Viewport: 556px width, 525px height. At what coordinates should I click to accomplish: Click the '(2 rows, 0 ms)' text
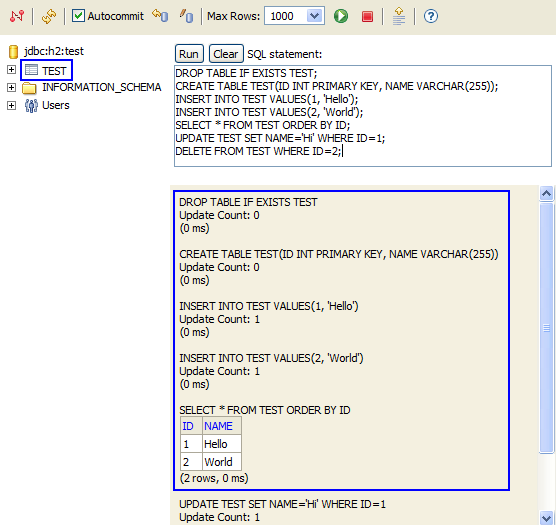(214, 478)
